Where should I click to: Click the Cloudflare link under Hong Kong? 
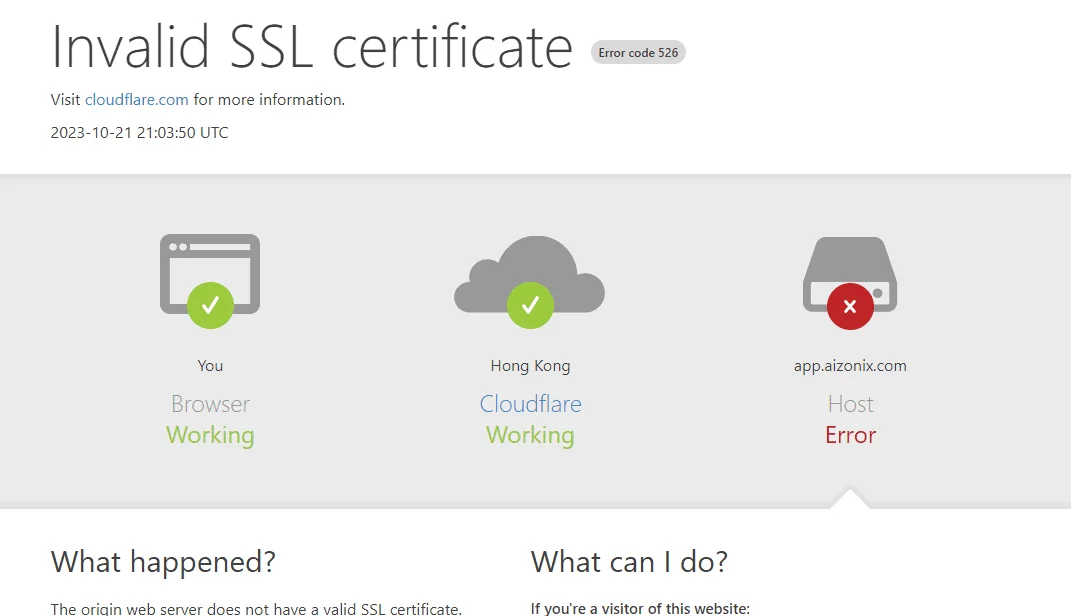click(x=530, y=404)
